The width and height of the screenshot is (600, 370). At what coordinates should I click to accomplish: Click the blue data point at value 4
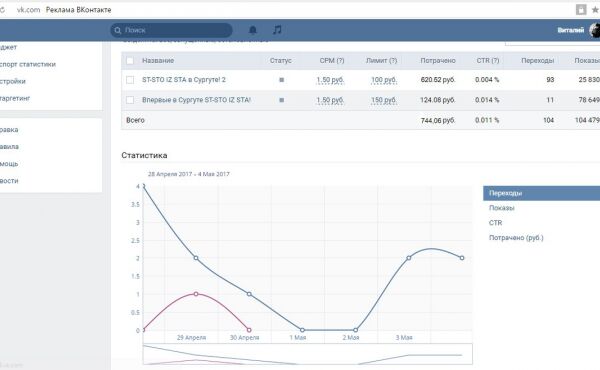tap(143, 186)
